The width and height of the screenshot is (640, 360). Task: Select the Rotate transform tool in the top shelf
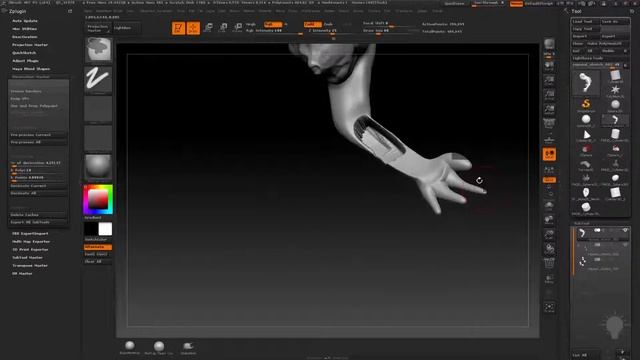[238, 28]
